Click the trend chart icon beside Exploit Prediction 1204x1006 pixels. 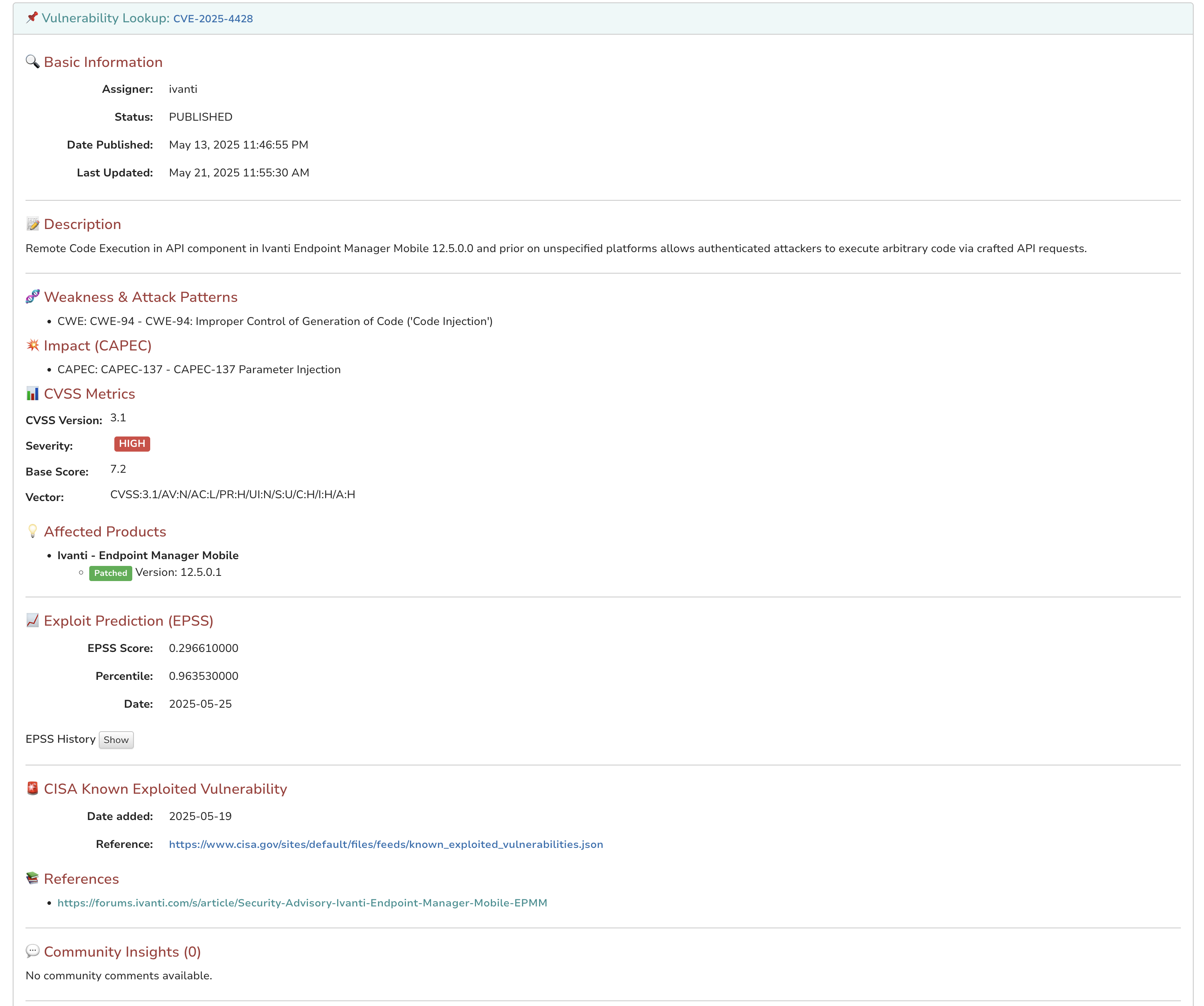coord(33,621)
